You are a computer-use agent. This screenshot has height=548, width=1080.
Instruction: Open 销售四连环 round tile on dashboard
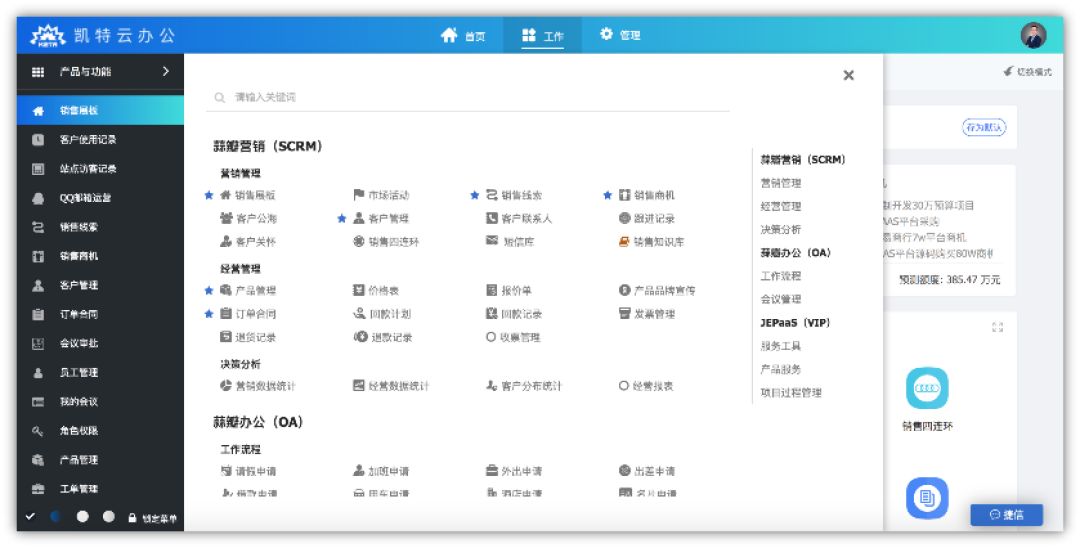pyautogui.click(x=927, y=388)
